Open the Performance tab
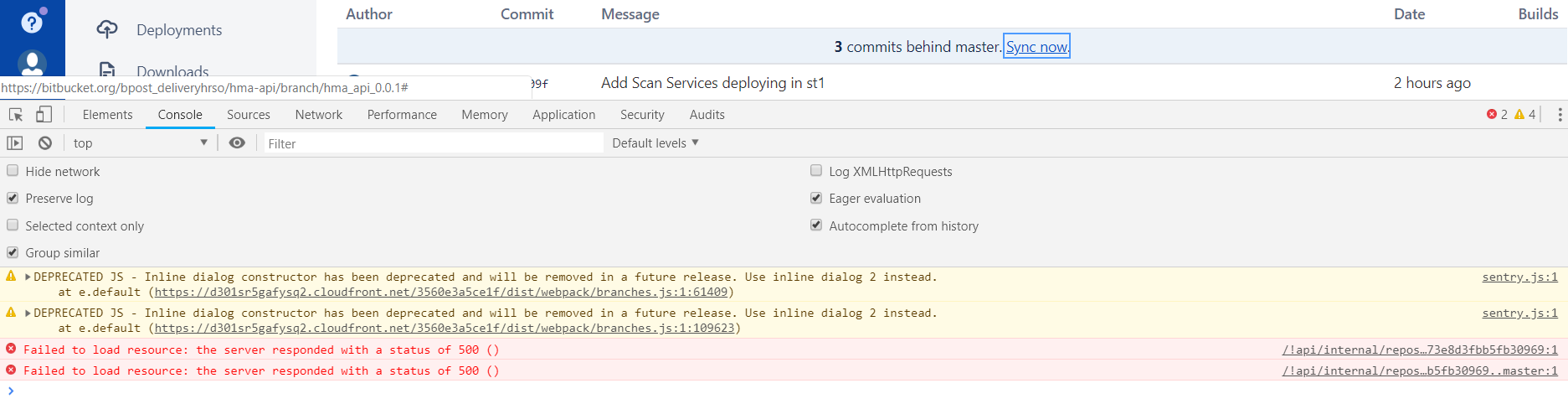 (402, 115)
